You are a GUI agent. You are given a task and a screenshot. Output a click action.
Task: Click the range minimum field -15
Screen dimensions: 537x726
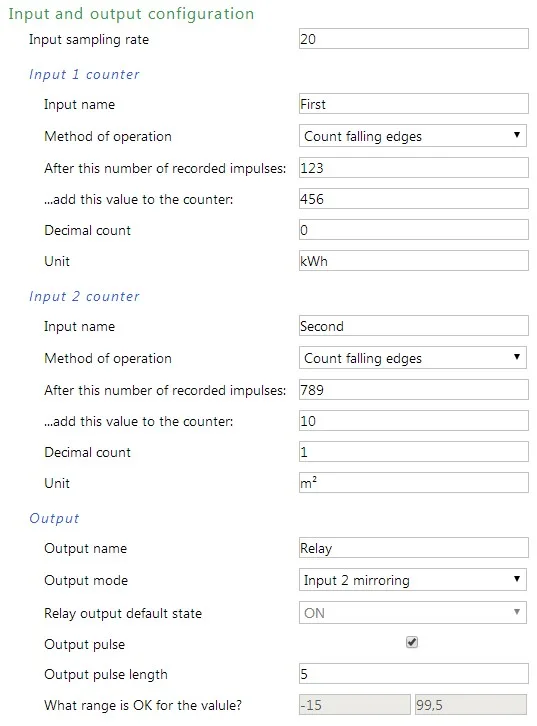(x=355, y=705)
